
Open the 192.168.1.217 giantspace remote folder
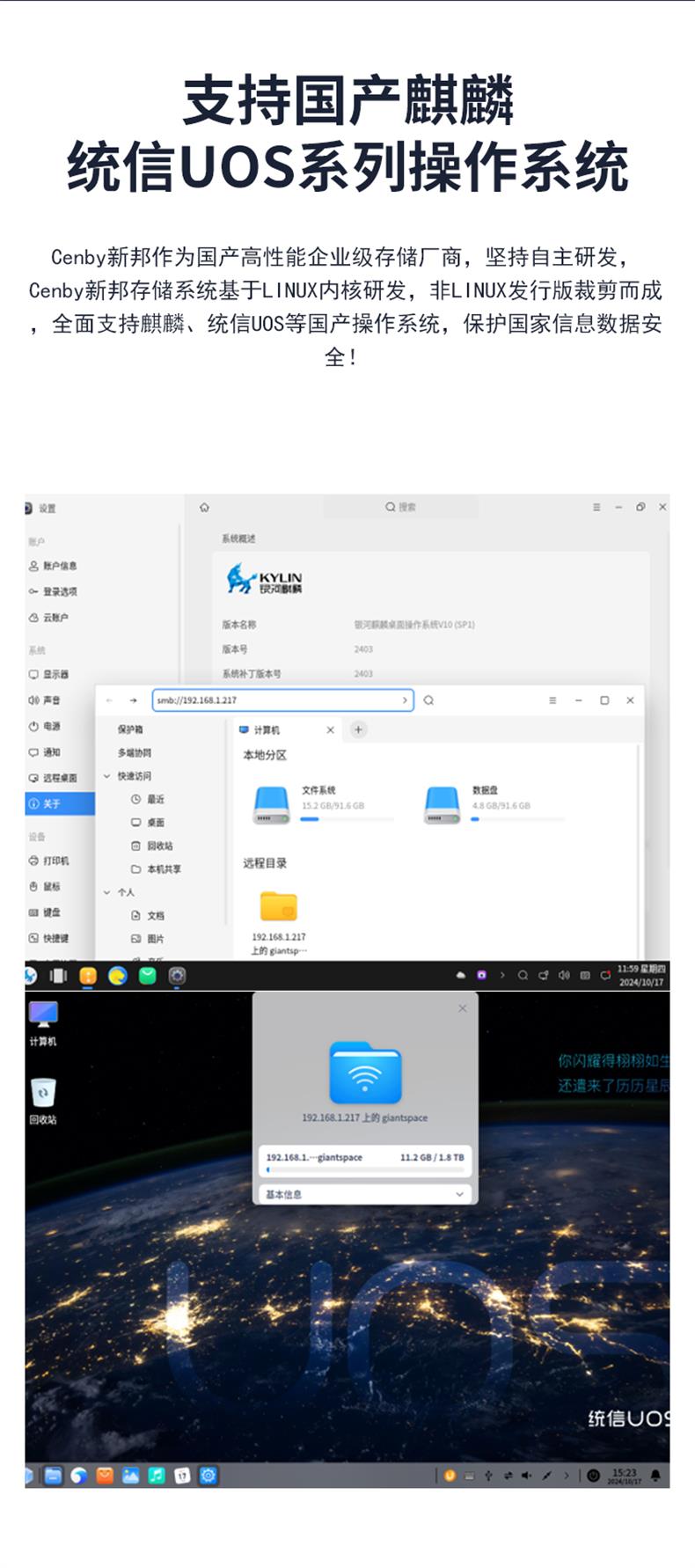279,907
